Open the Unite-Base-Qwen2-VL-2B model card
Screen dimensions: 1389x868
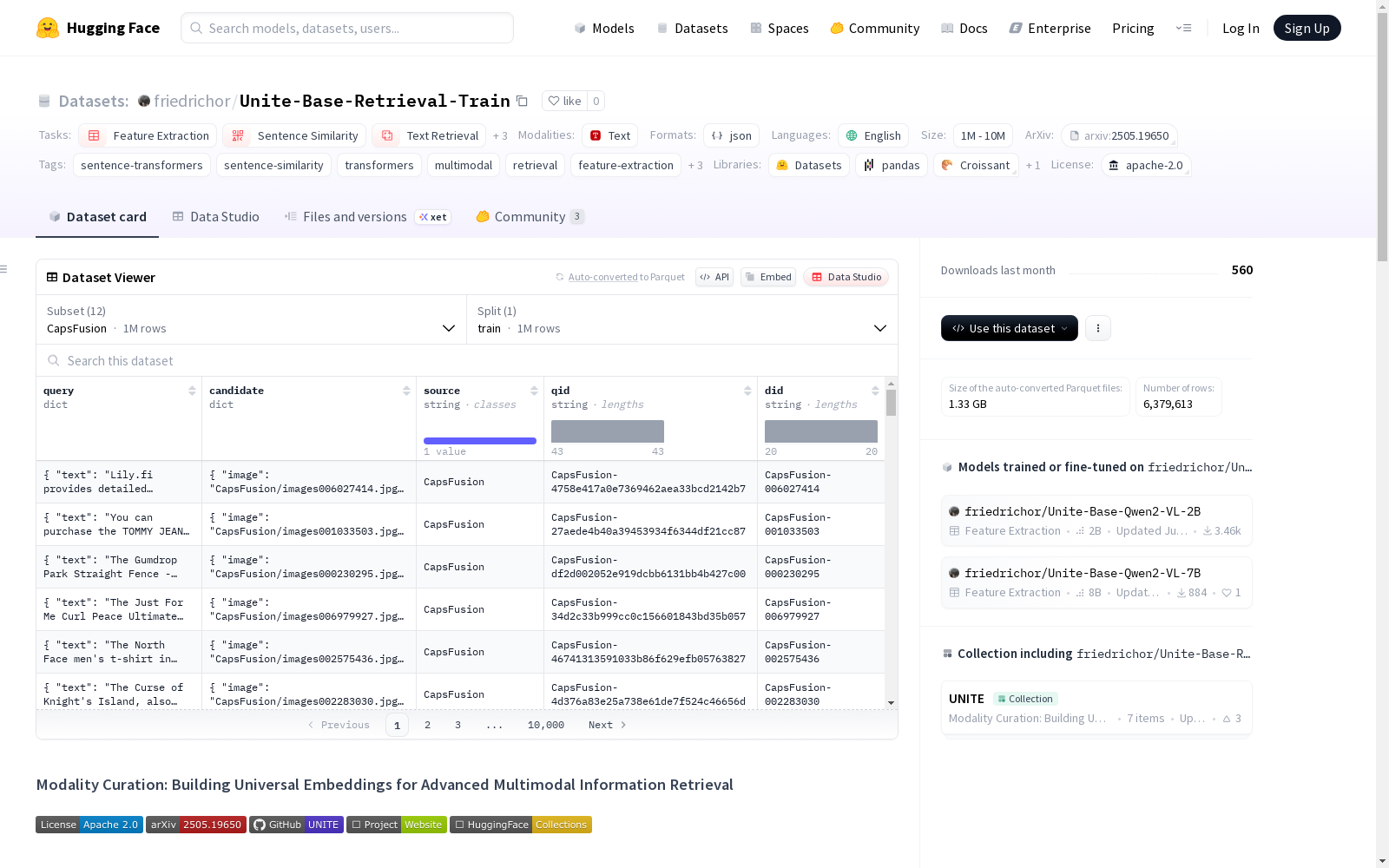coord(1096,520)
